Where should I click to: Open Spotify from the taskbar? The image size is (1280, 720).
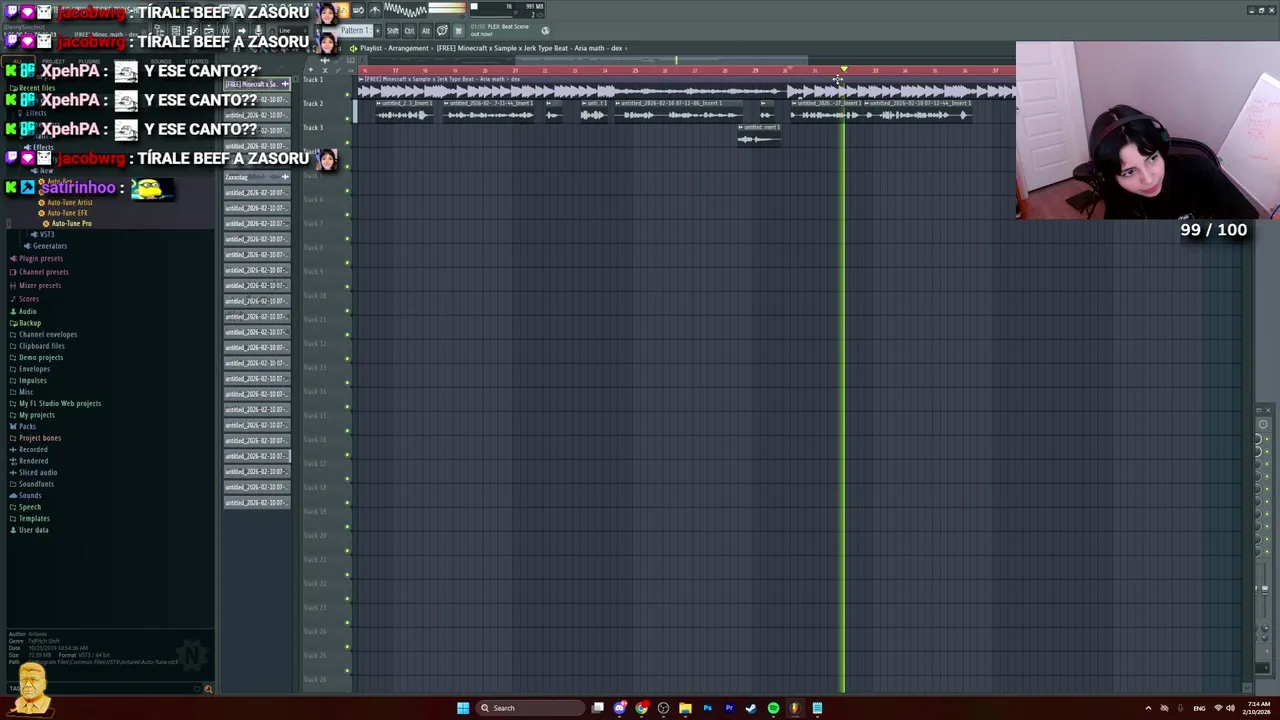tap(773, 708)
